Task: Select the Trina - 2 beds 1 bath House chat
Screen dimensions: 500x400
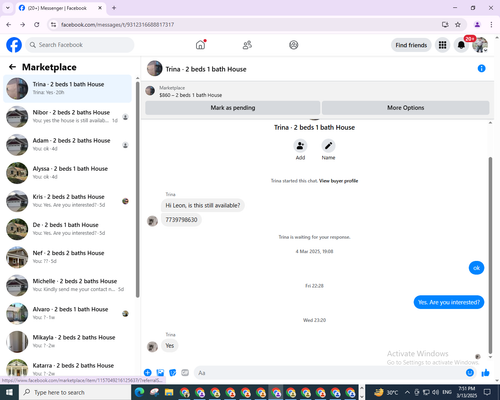Action: pos(67,89)
